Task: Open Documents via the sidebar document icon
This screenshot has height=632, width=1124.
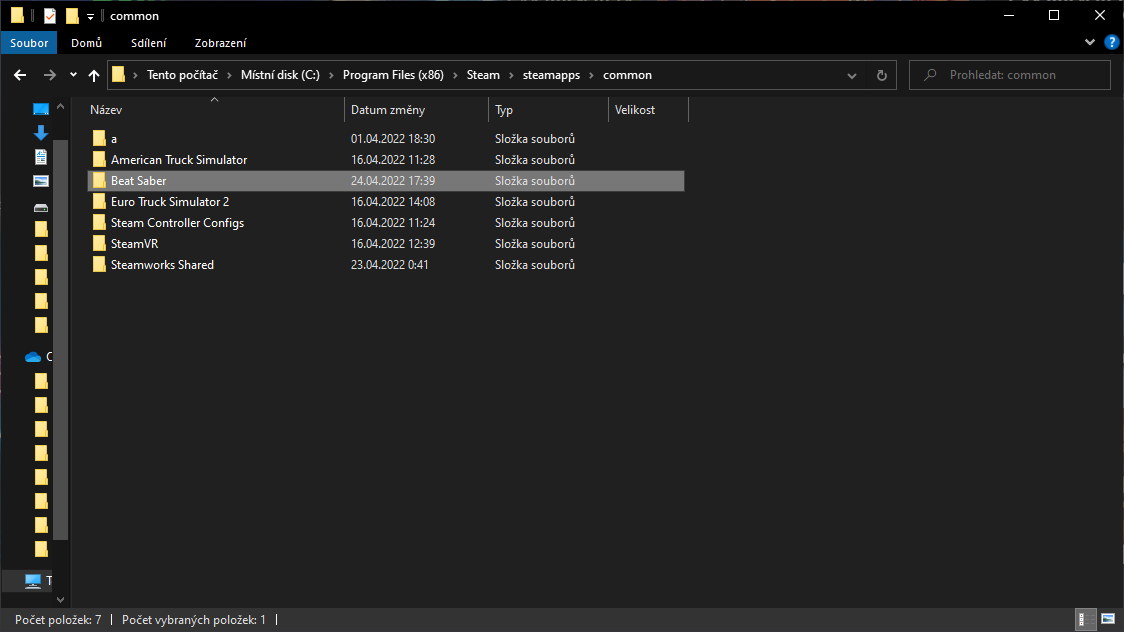Action: pyautogui.click(x=41, y=157)
